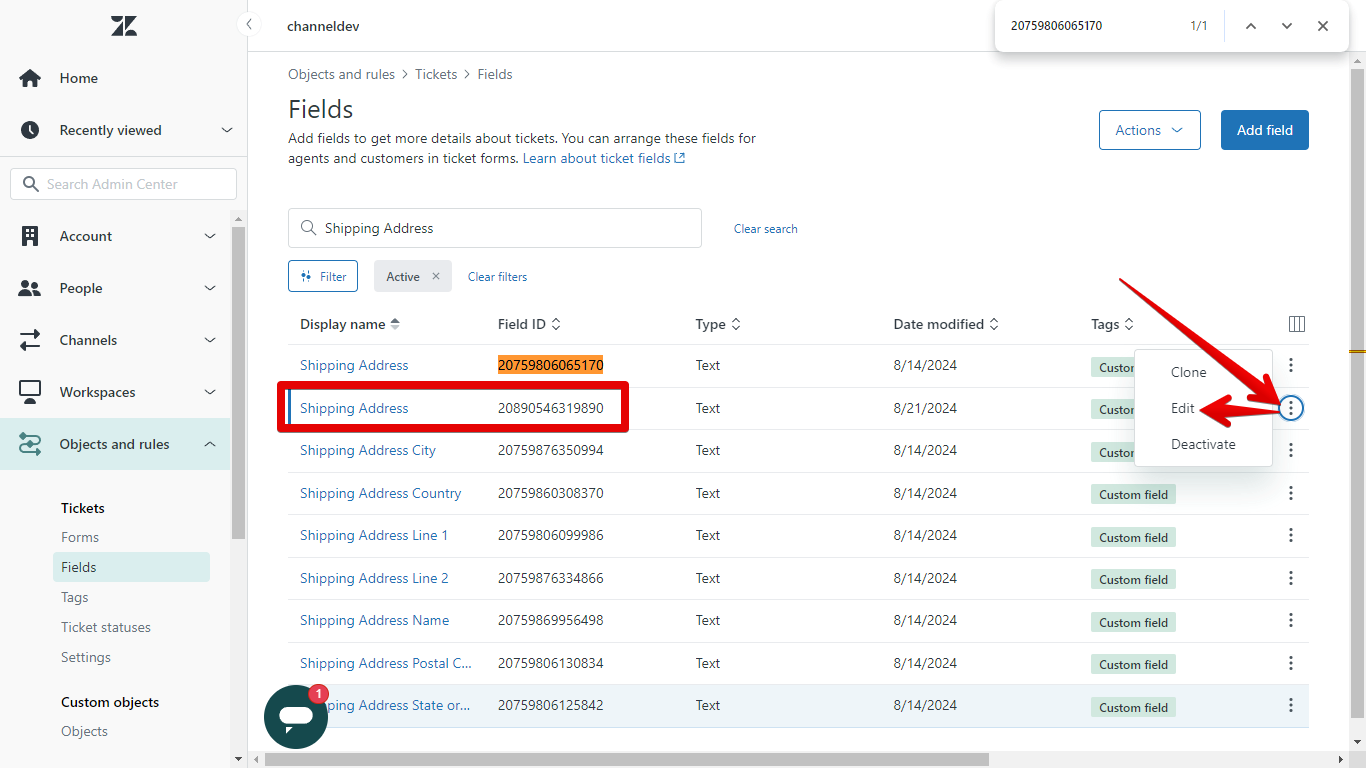
Task: Close the find-in-page bar
Action: pos(1323,26)
